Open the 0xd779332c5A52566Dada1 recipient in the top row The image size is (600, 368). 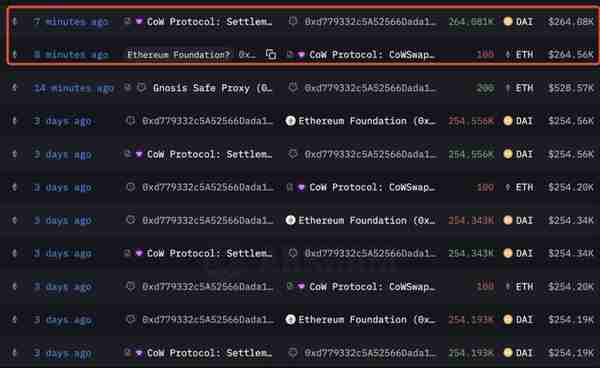coord(370,22)
